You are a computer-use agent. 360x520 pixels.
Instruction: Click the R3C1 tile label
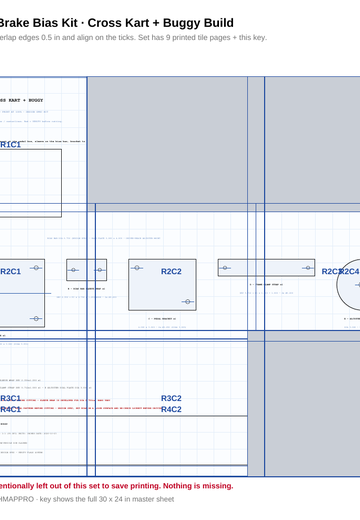pyautogui.click(x=10, y=398)
